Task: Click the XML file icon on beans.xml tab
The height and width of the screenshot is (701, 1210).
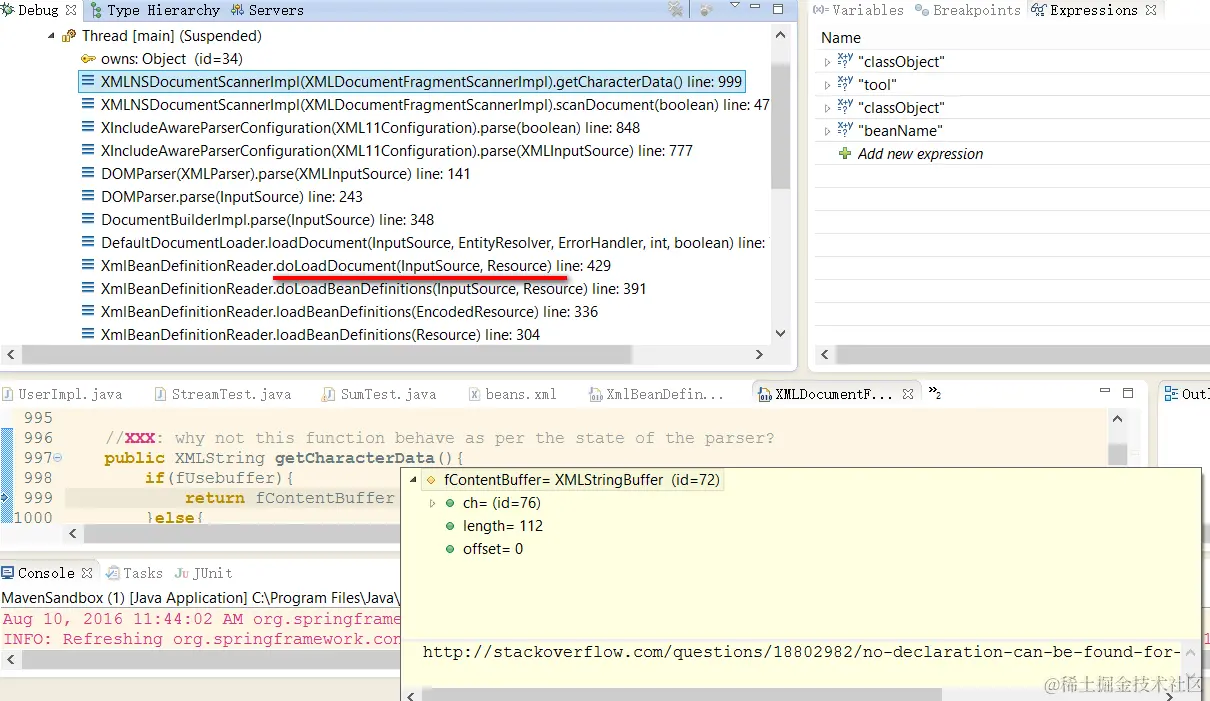Action: tap(475, 394)
